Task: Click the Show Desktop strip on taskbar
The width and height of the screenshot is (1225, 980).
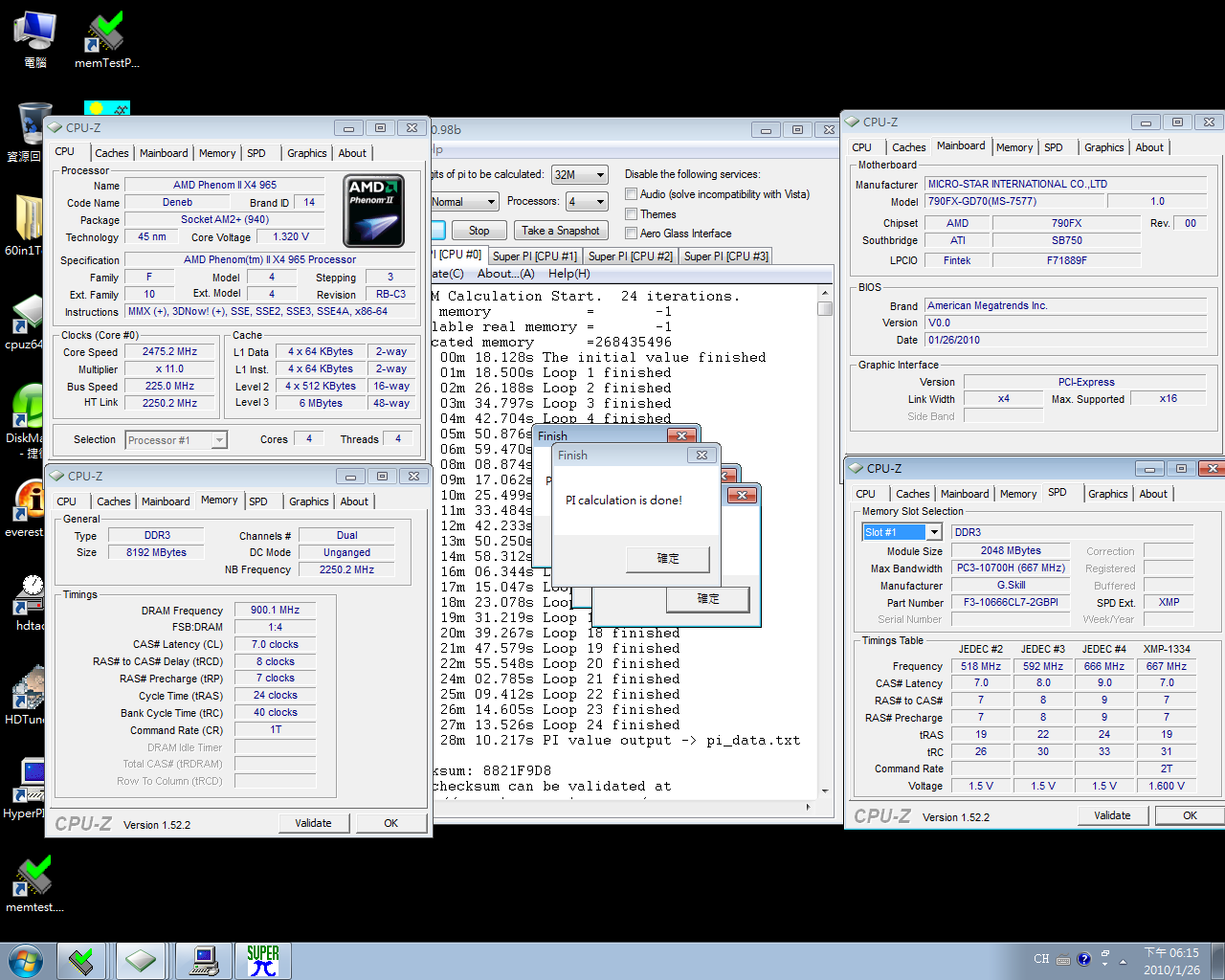Action: coord(1217,961)
